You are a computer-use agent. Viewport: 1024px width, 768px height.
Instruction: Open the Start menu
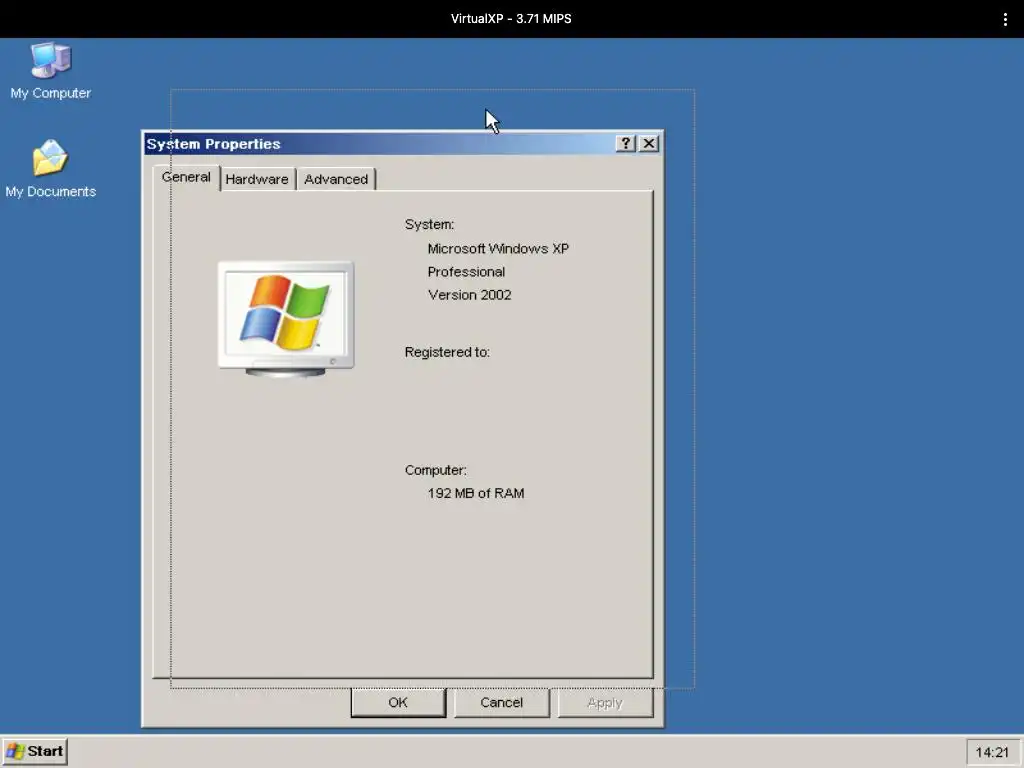click(x=35, y=752)
